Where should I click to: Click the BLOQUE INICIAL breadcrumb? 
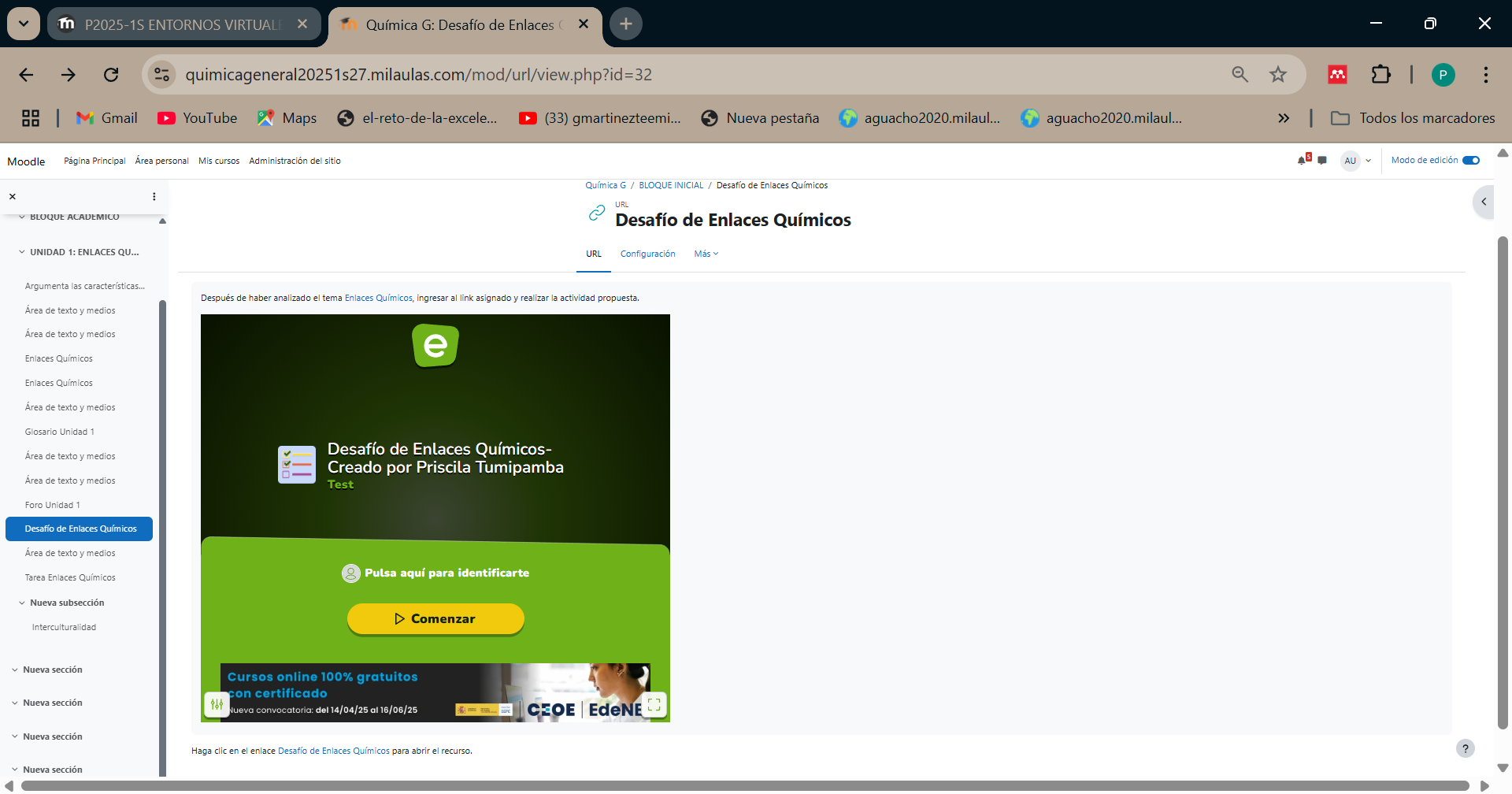671,185
